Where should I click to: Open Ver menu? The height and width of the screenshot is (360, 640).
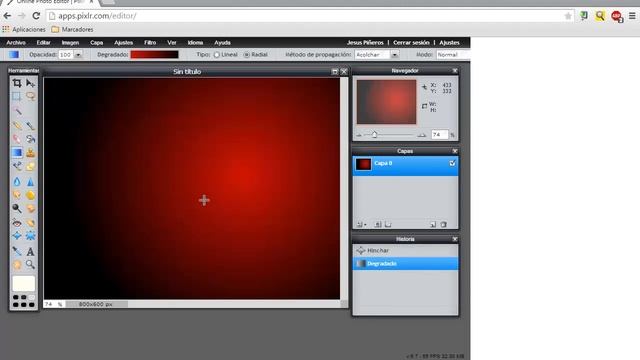tap(172, 42)
